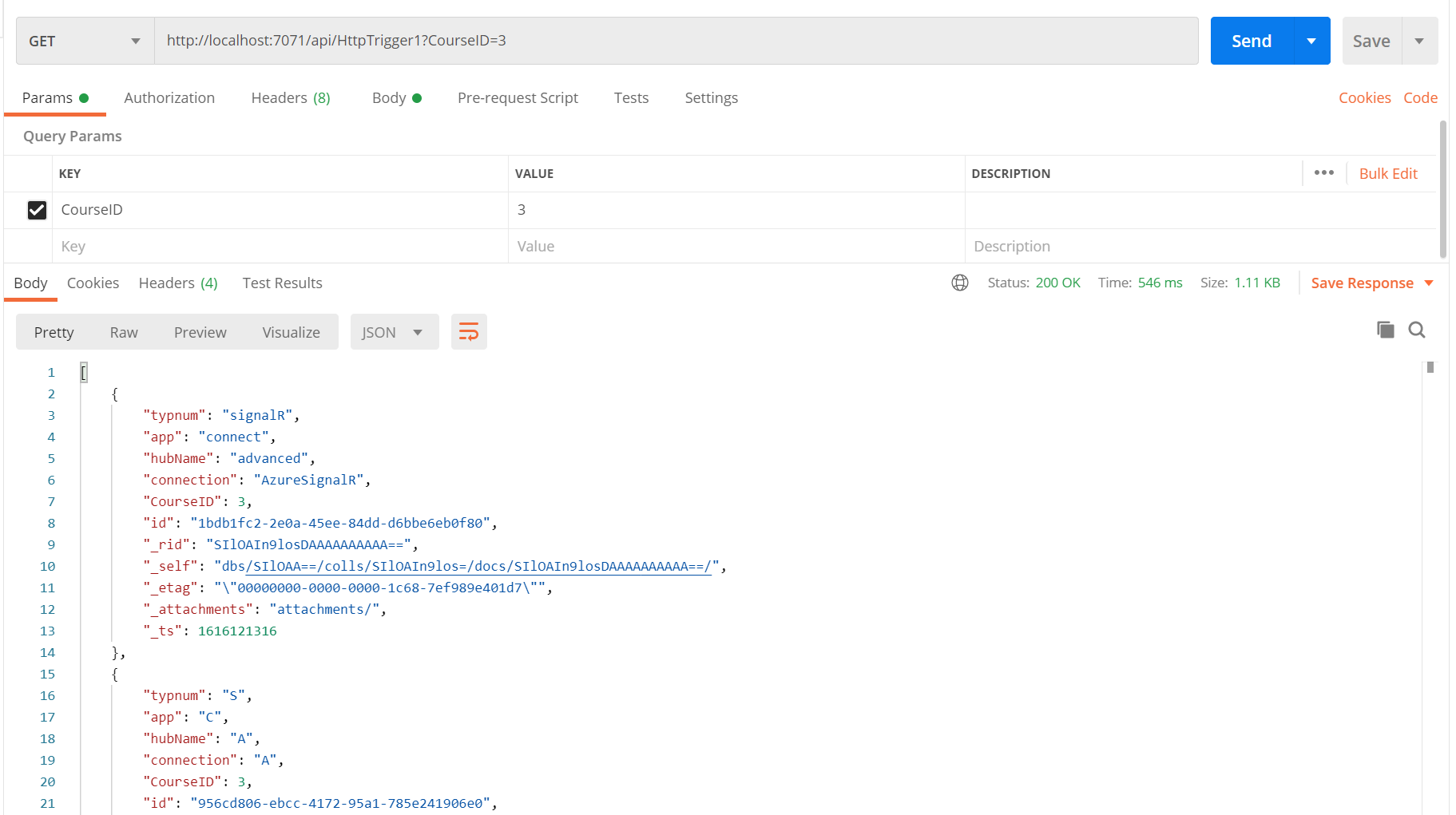Click the "attachments/" value in the response
Viewport: 1456px width, 815px height.
pyautogui.click(x=324, y=609)
